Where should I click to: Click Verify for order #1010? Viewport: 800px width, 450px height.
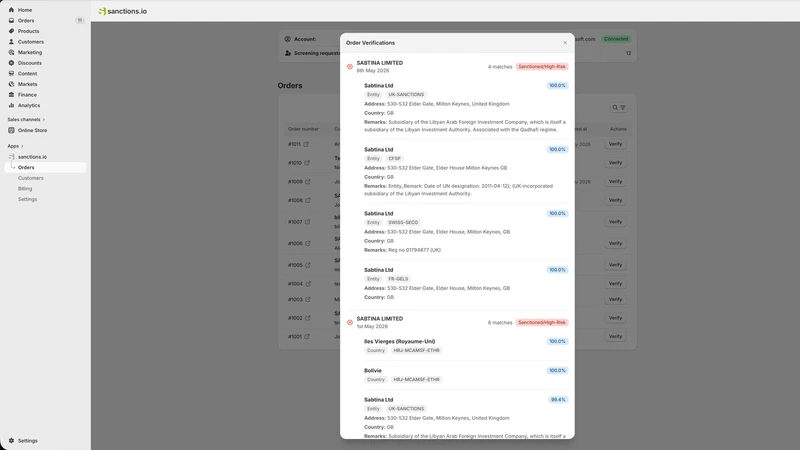[615, 163]
